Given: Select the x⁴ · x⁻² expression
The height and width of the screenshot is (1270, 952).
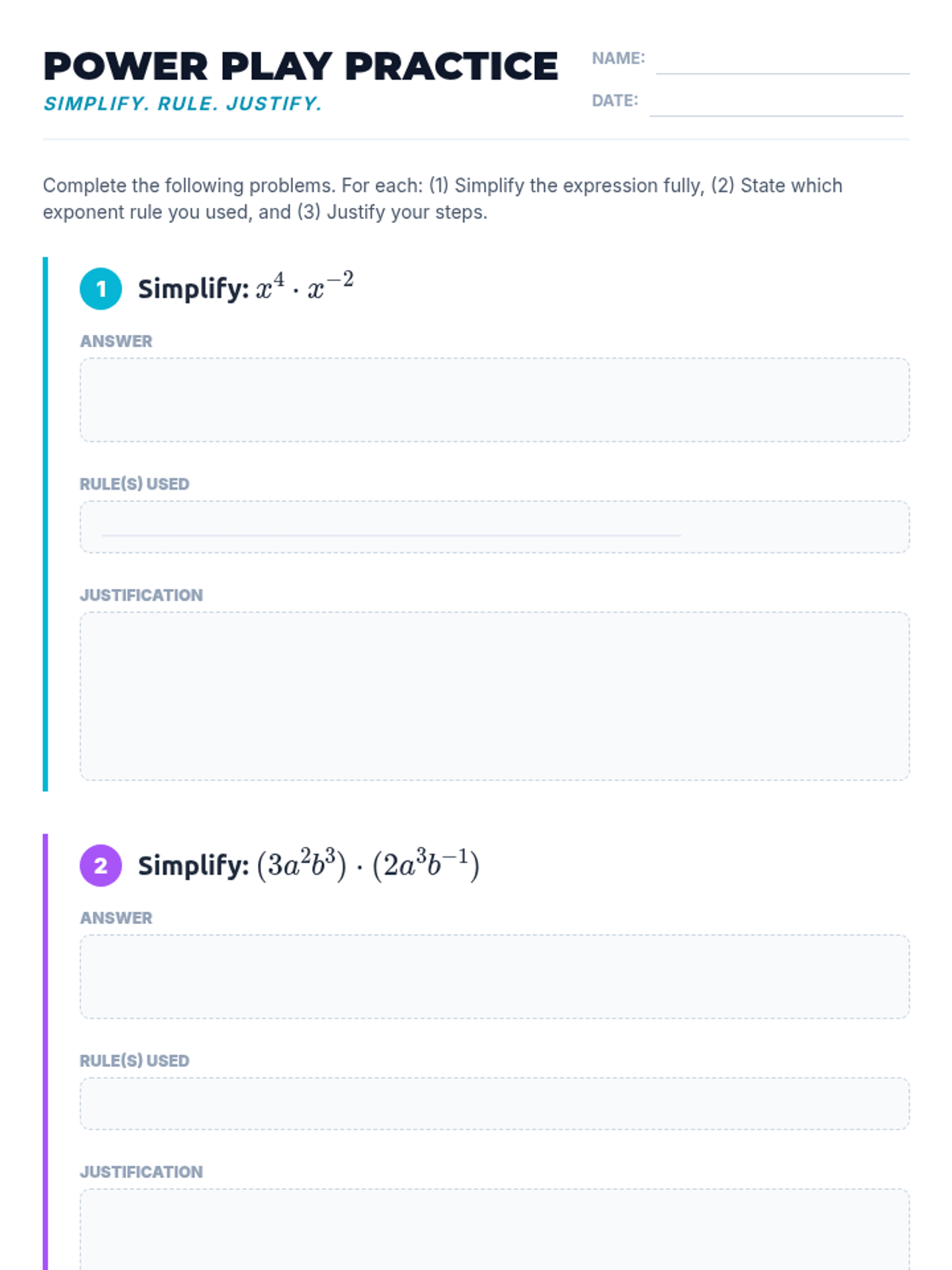Looking at the screenshot, I should click(x=305, y=287).
